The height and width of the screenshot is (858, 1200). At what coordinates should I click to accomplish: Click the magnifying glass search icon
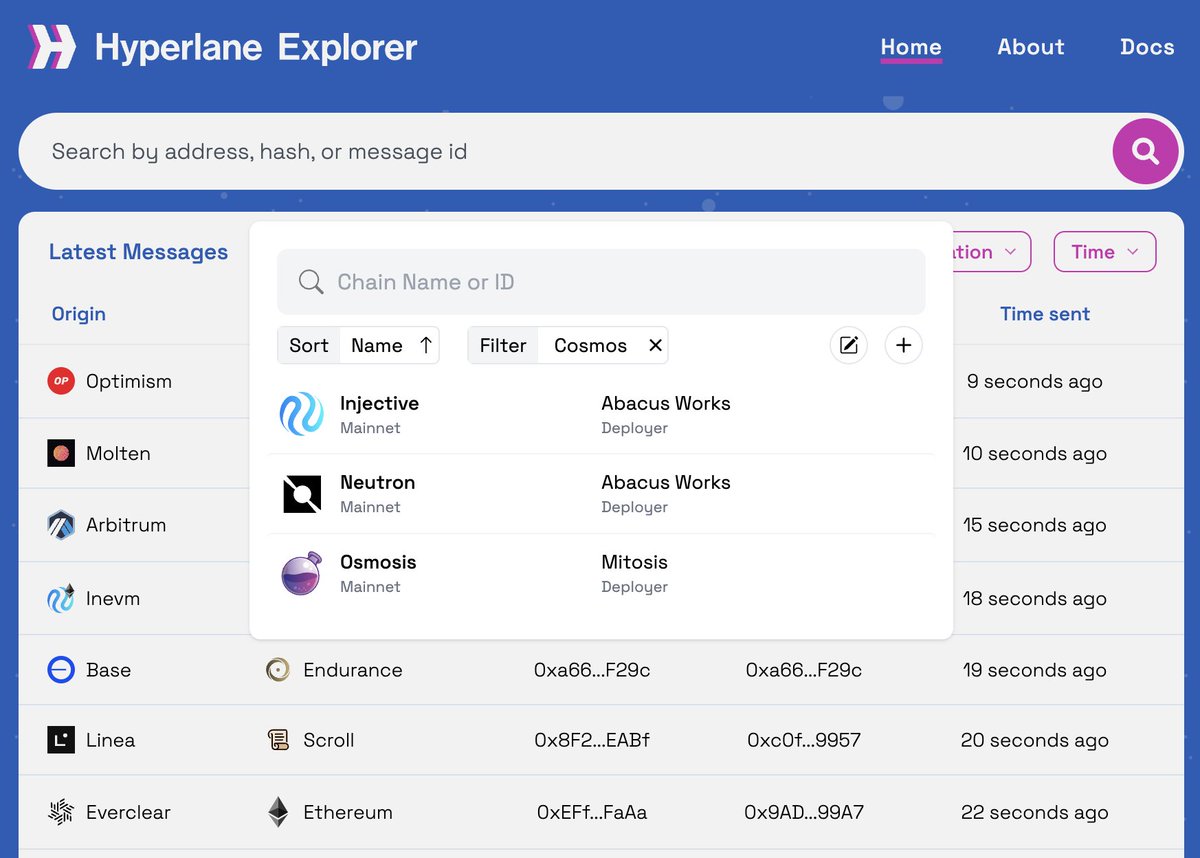point(1146,151)
